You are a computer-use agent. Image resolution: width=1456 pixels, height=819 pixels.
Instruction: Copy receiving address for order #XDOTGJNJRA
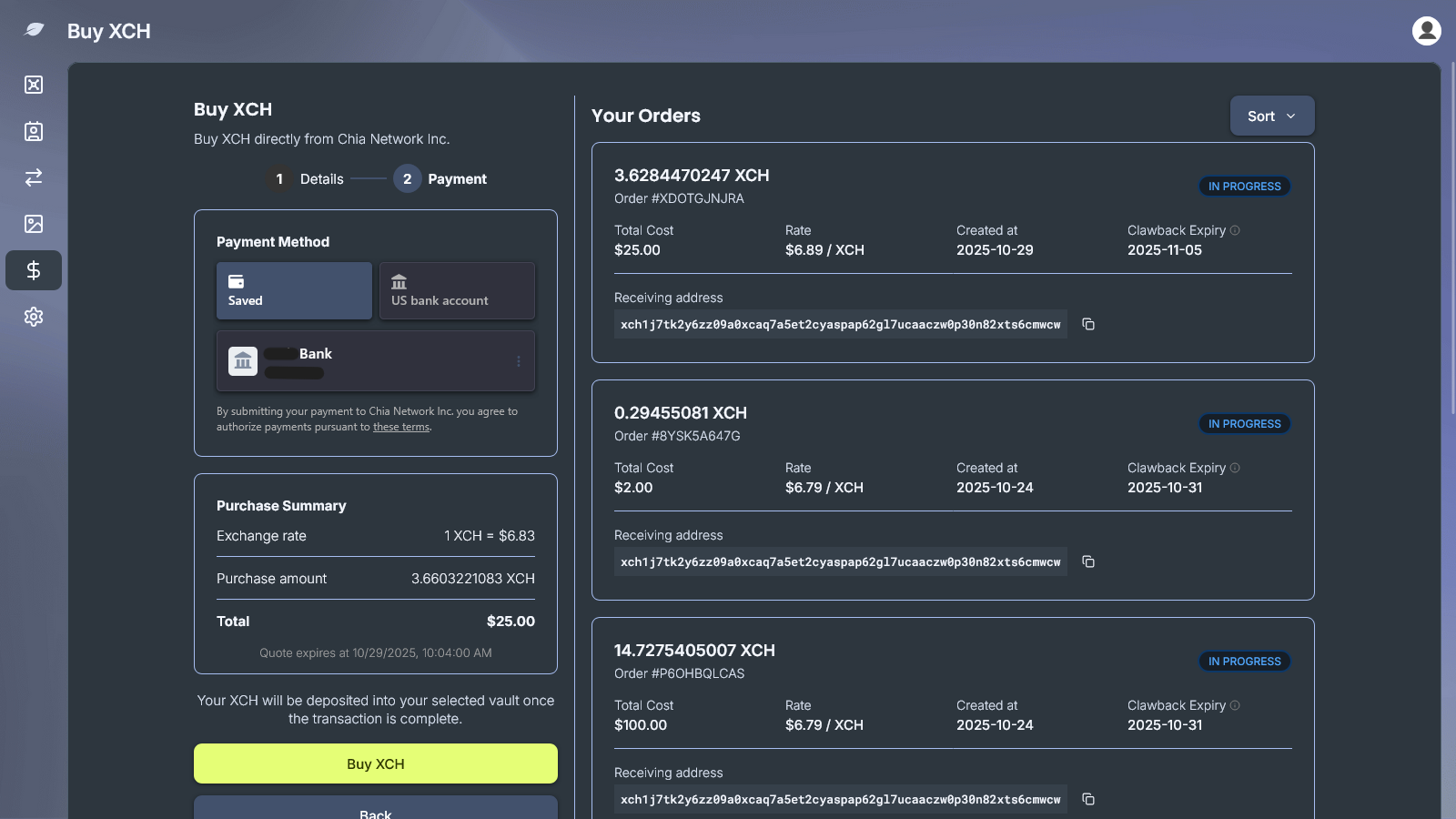pyautogui.click(x=1088, y=324)
